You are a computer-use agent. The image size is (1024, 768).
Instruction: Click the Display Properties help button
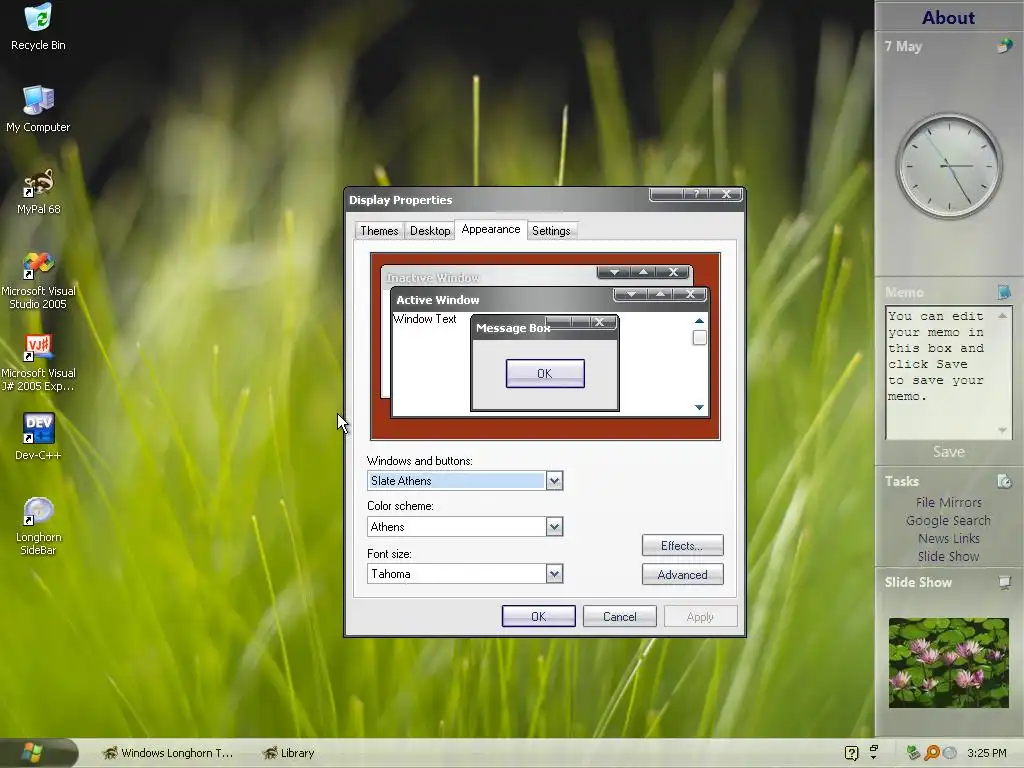point(696,194)
